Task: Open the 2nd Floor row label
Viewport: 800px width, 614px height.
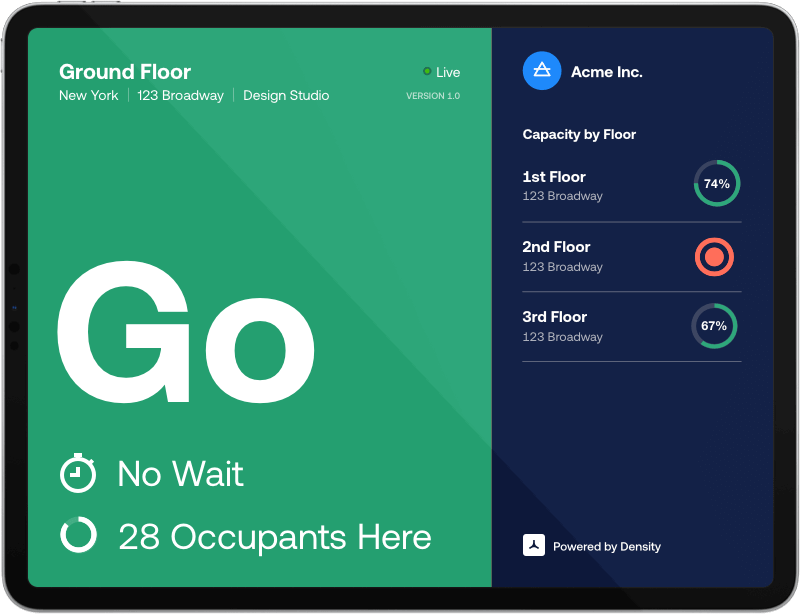Action: pos(556,247)
